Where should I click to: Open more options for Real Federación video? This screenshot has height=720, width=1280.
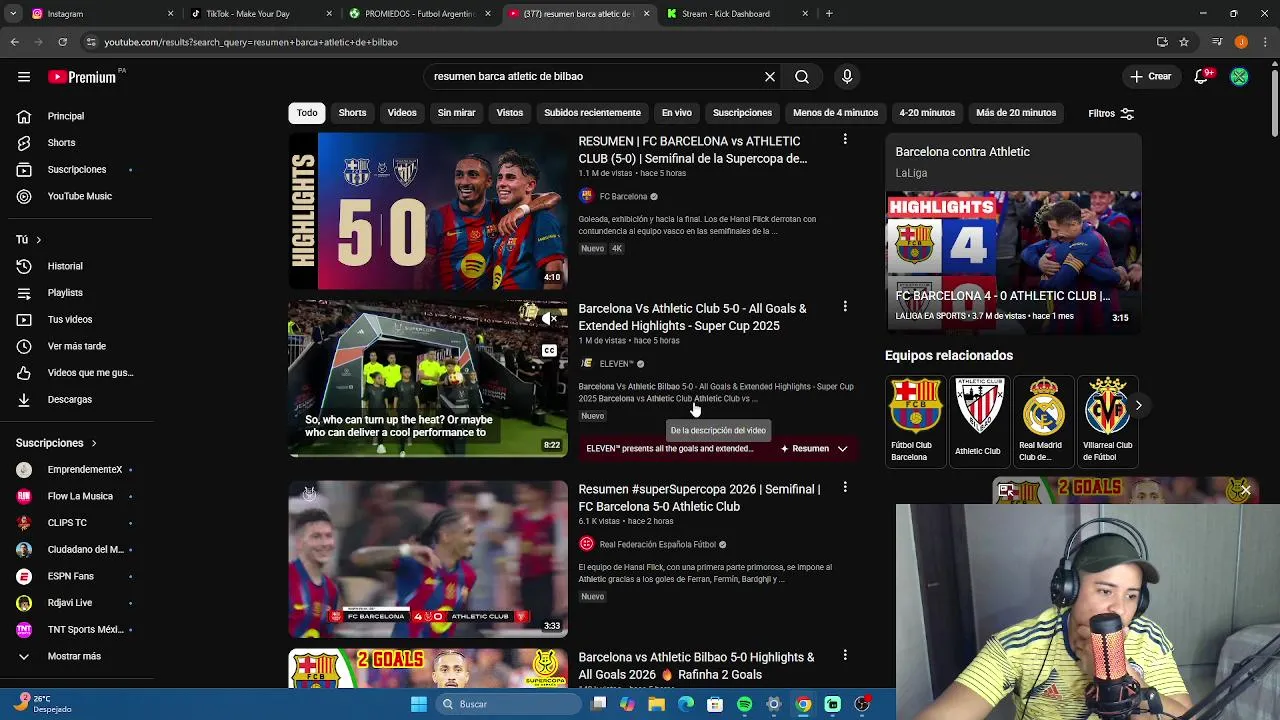tap(845, 488)
